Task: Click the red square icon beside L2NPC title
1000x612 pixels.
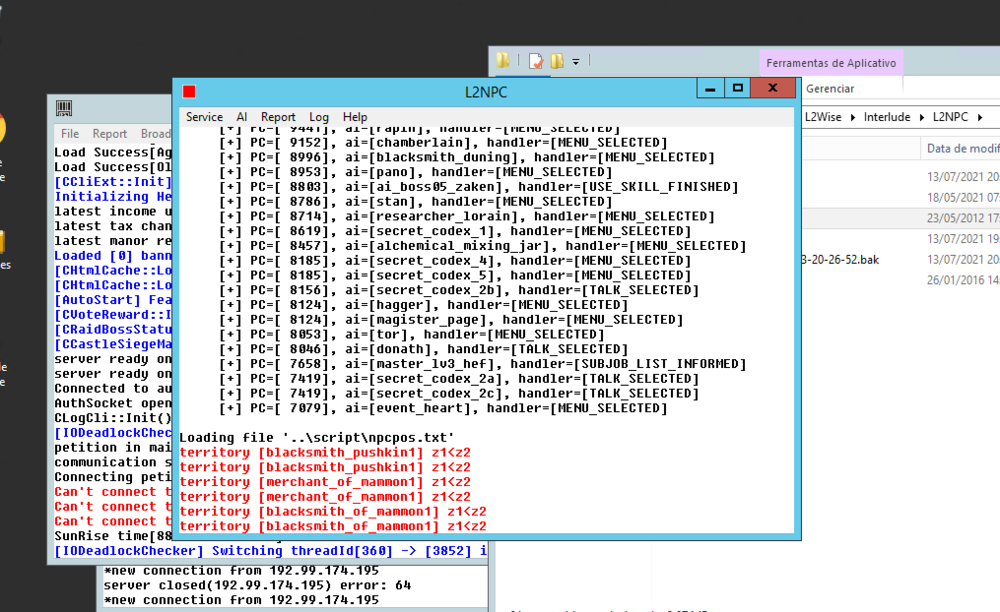Action: [x=188, y=90]
